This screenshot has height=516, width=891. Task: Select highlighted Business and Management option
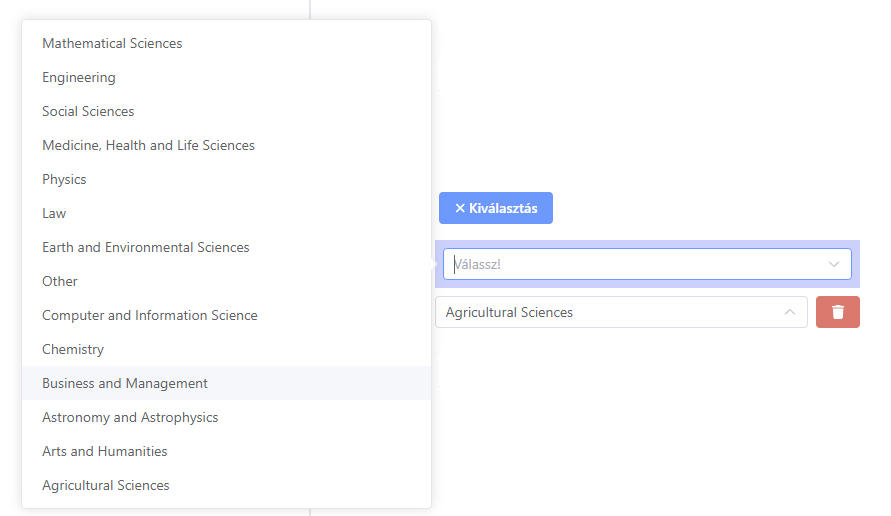(226, 384)
